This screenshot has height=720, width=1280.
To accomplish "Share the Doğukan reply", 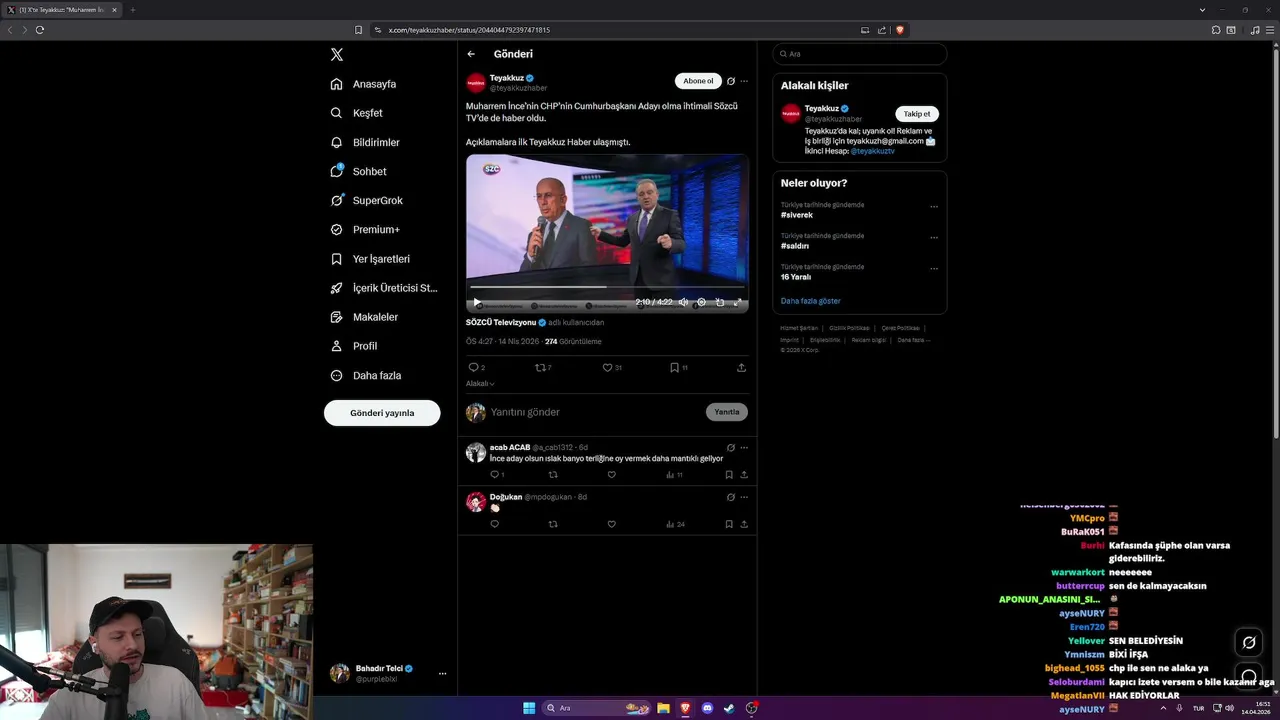I will 744,524.
